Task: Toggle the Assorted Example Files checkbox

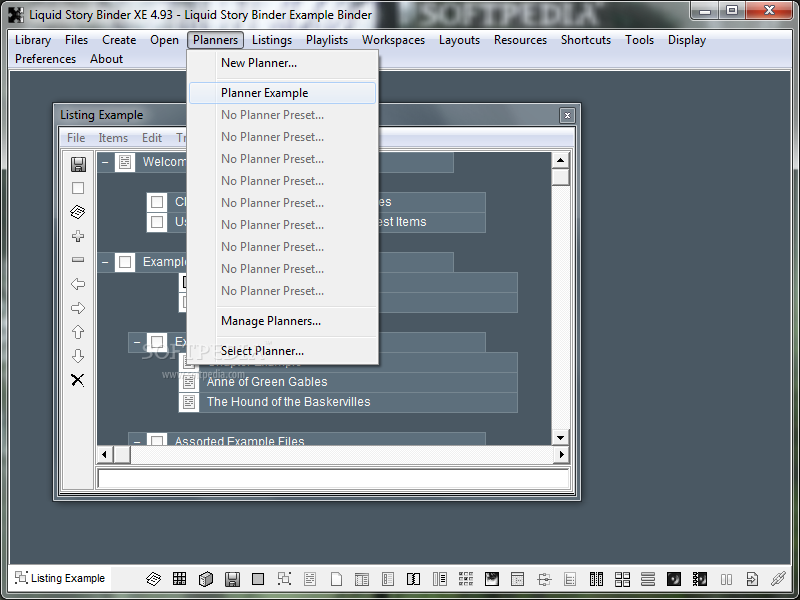Action: click(x=157, y=439)
